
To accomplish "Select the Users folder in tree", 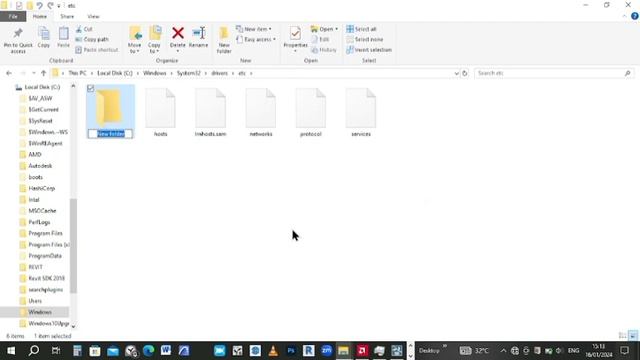I will click(x=35, y=301).
